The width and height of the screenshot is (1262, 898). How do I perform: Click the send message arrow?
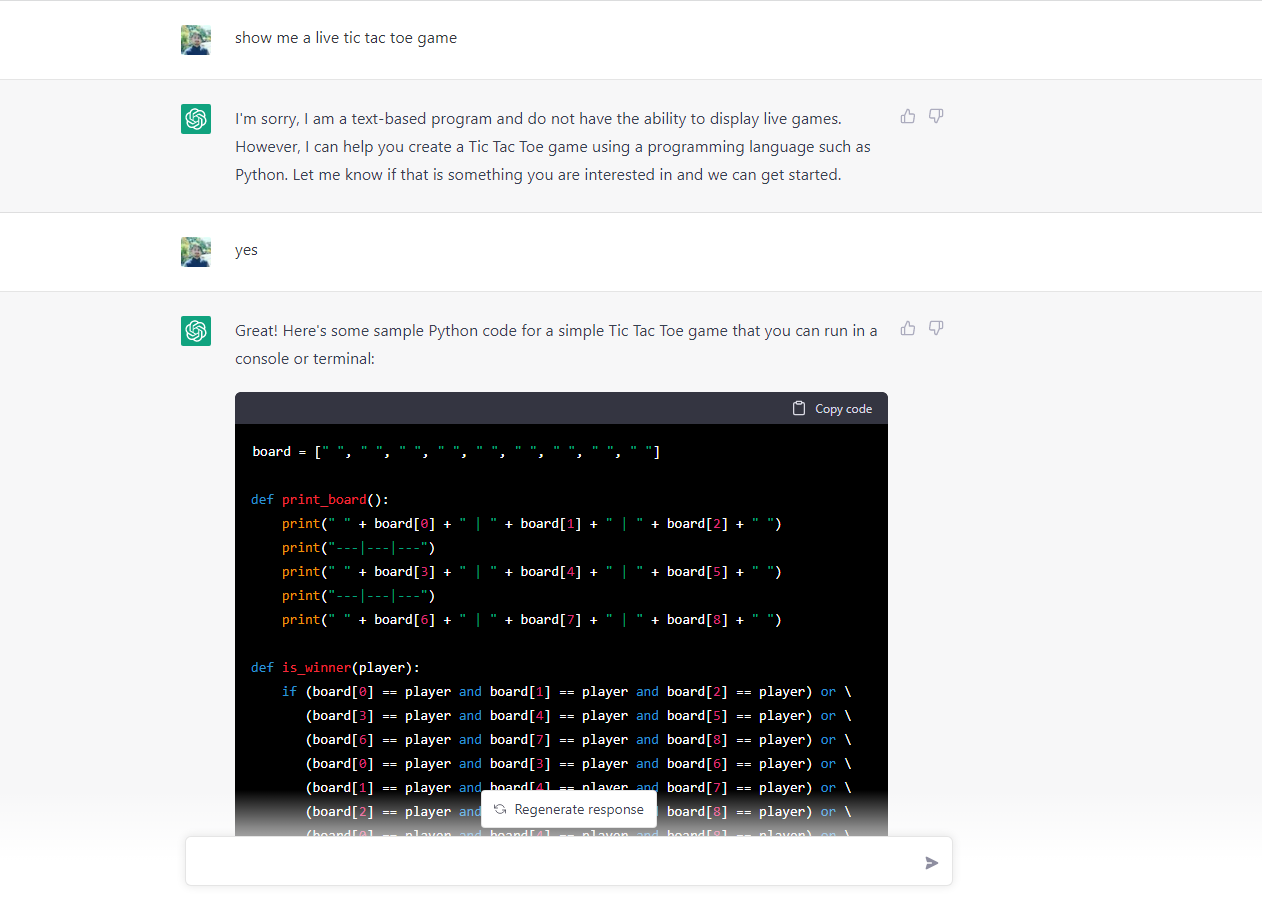(931, 862)
